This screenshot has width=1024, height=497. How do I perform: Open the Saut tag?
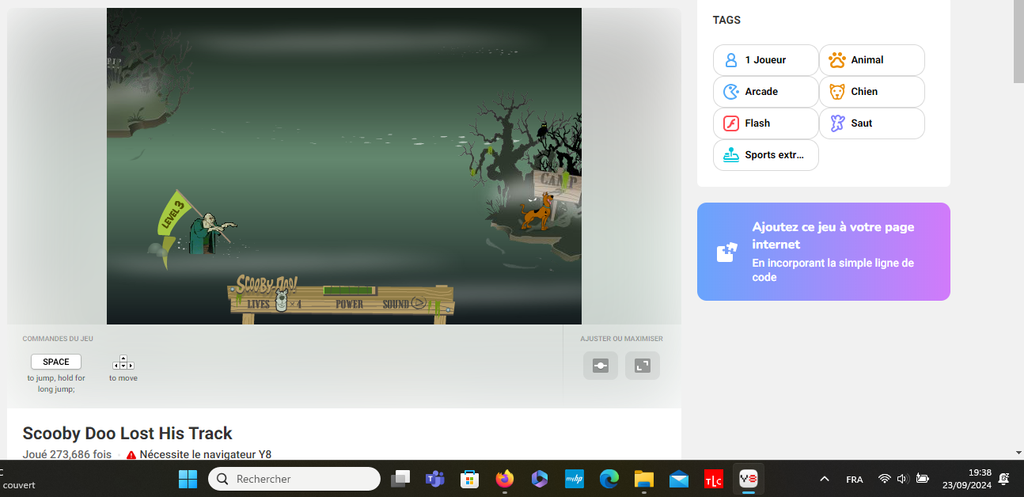pyautogui.click(x=871, y=124)
